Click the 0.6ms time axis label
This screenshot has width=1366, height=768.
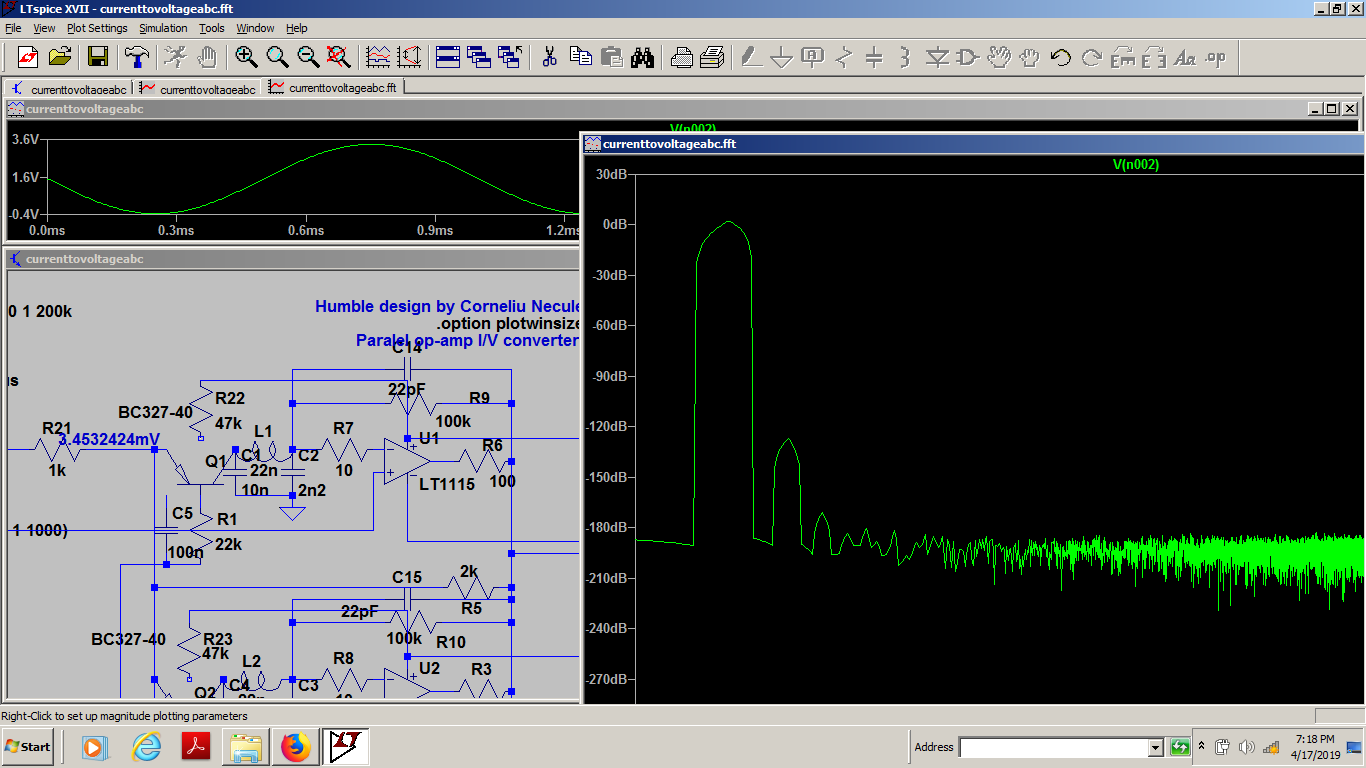coord(306,230)
